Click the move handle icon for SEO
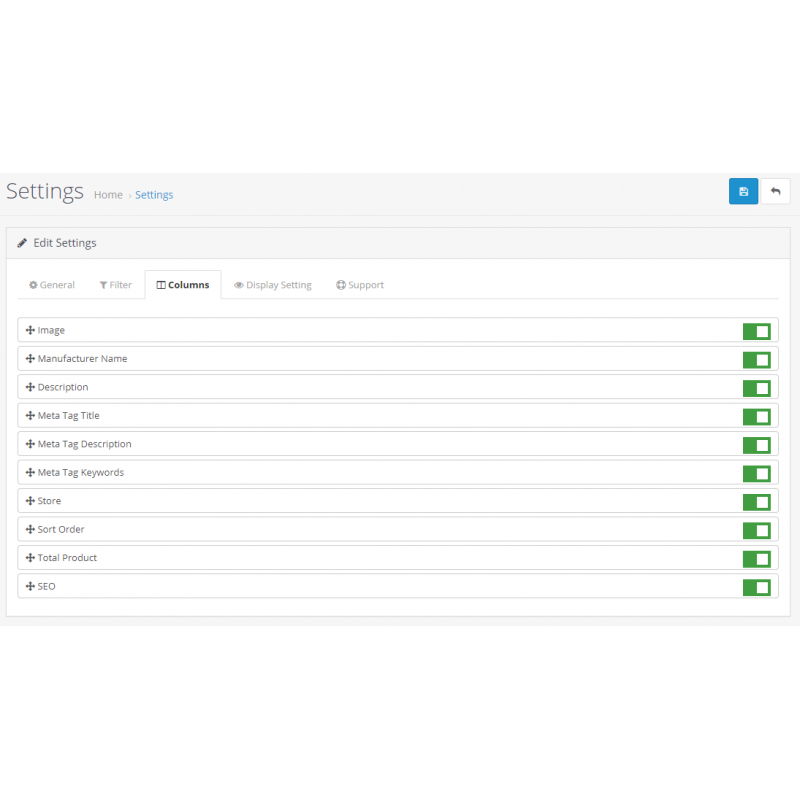The height and width of the screenshot is (800, 800). 30,586
